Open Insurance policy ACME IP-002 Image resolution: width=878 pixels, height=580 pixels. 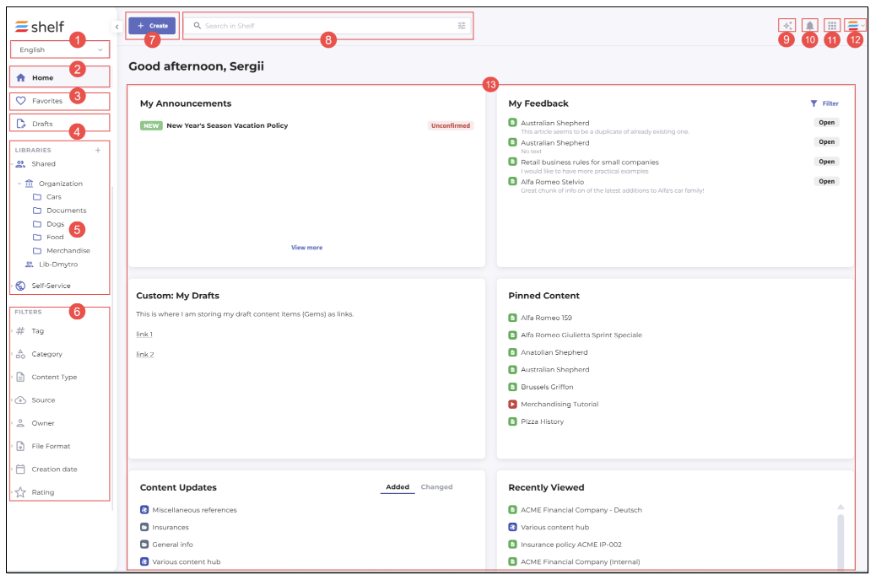[x=571, y=545]
